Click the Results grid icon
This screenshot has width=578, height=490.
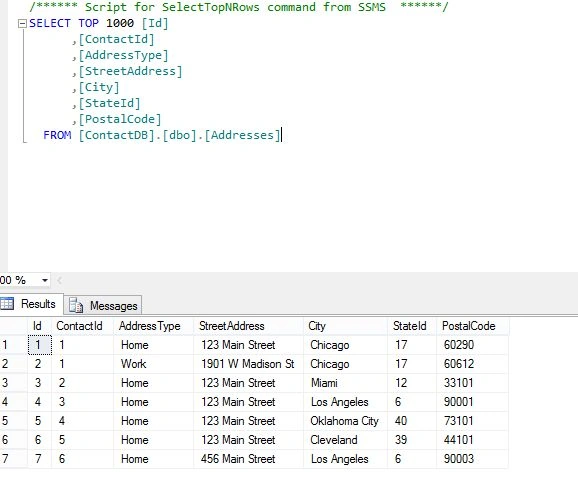coord(7,304)
